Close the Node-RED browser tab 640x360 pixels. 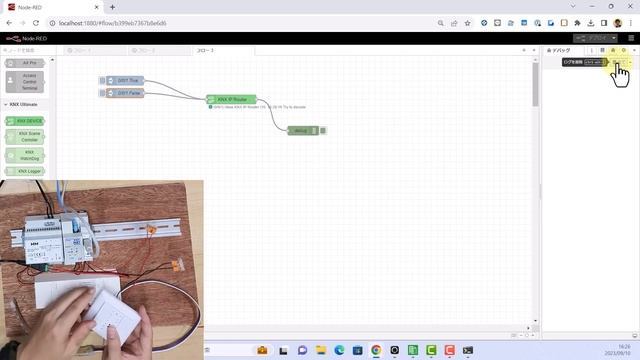[x=96, y=7]
